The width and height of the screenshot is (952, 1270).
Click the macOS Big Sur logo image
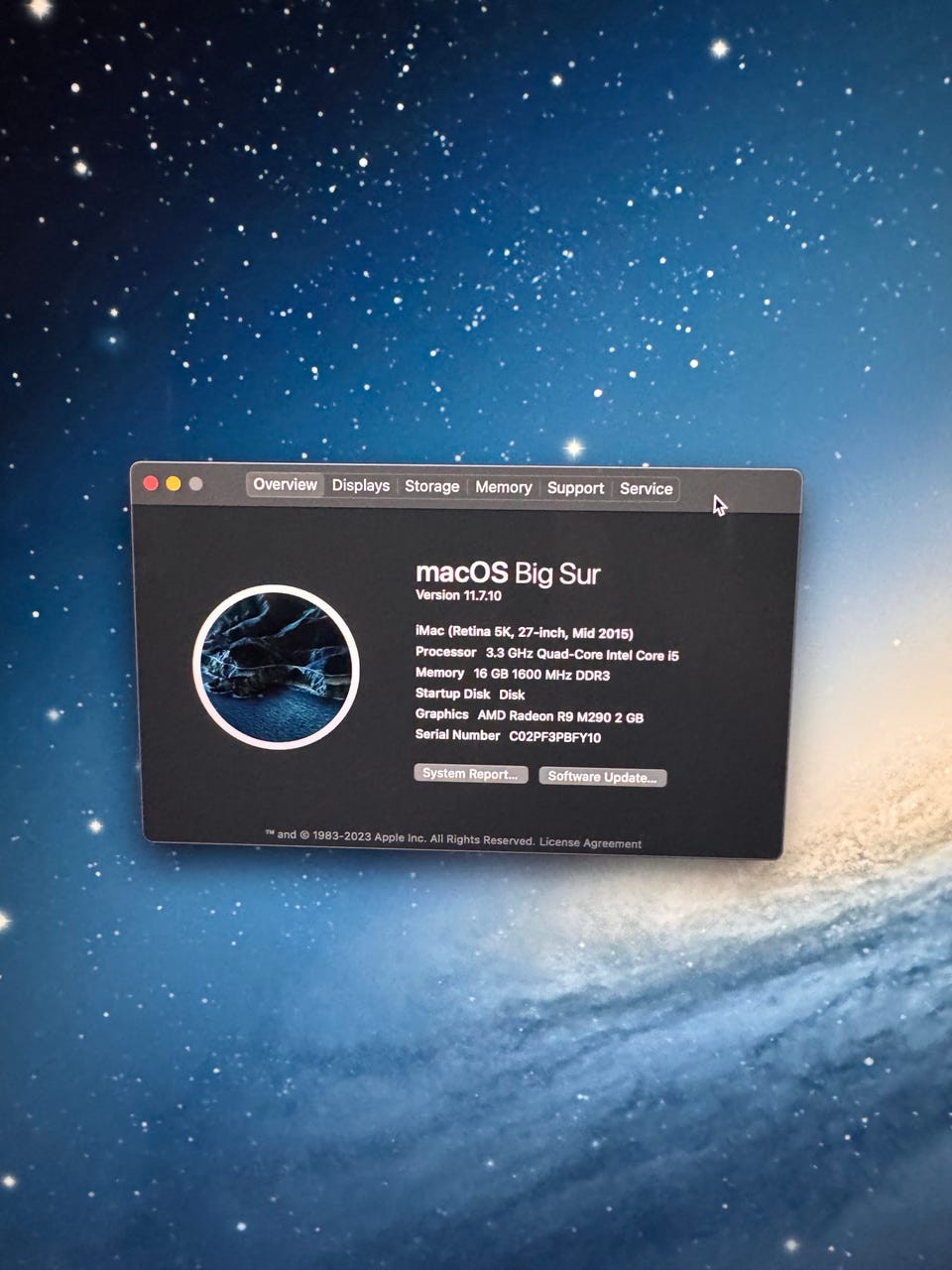(x=276, y=667)
